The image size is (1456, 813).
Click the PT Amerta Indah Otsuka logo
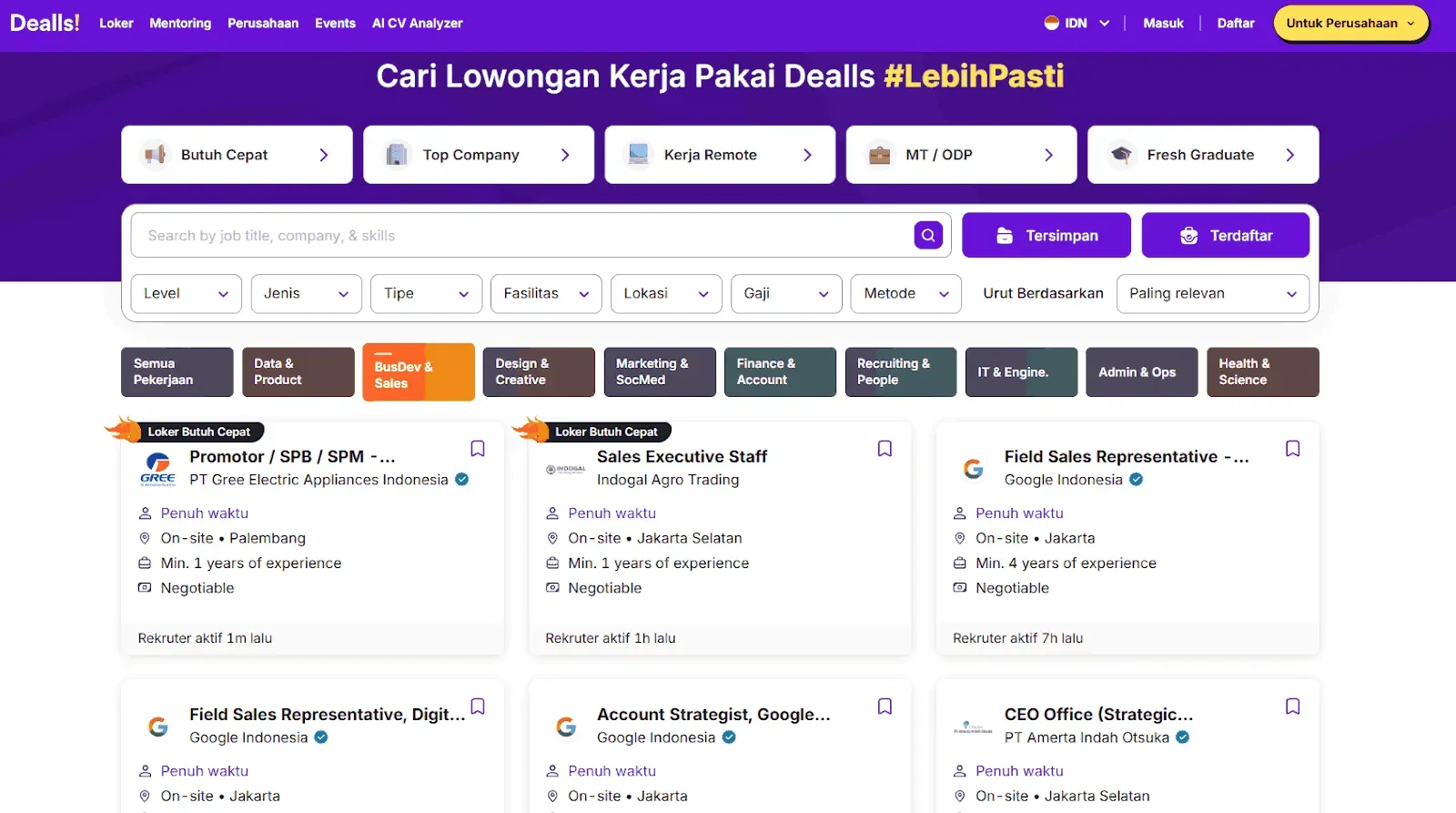coord(973,727)
